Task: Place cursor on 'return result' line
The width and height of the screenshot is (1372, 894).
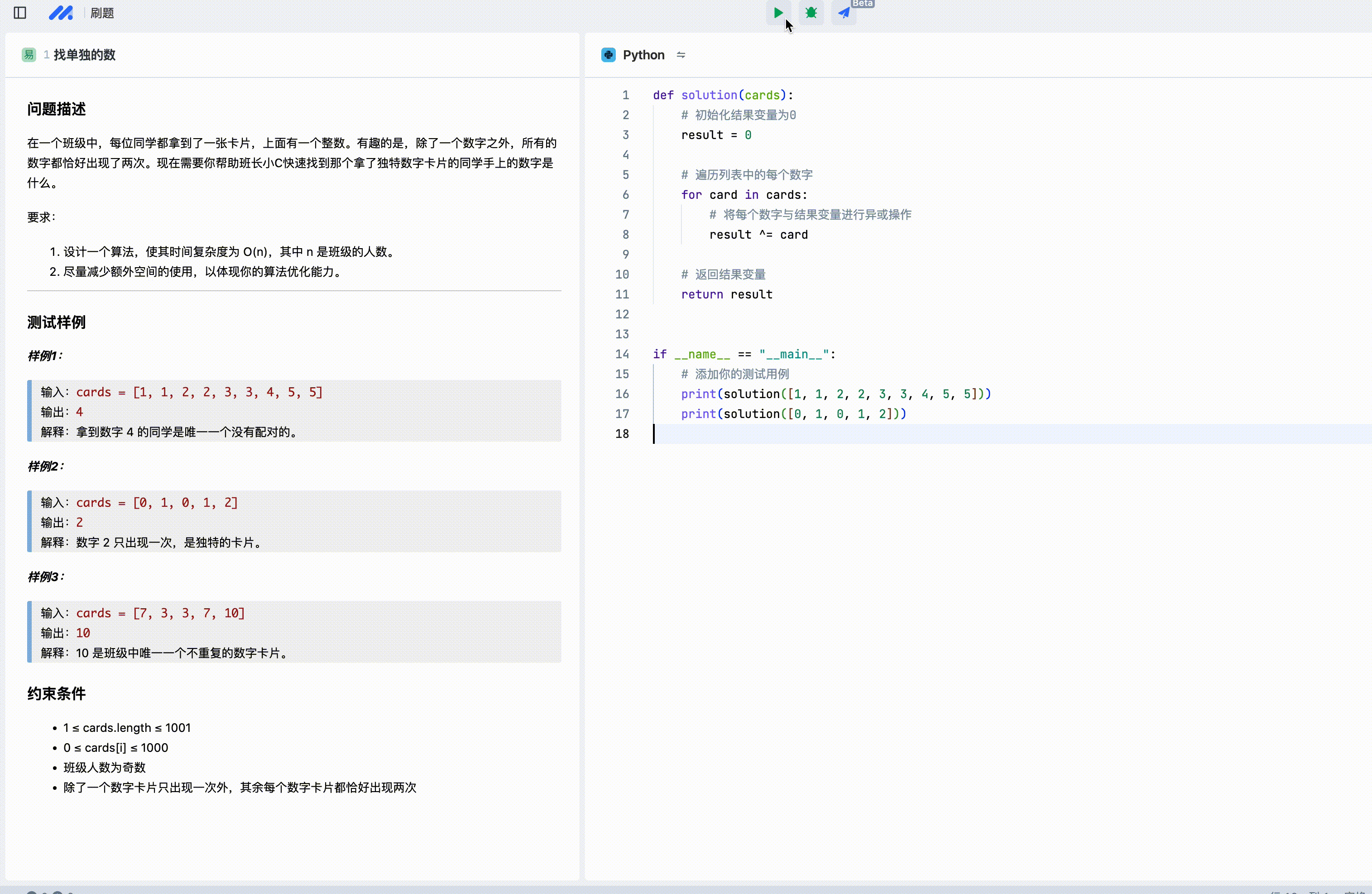Action: point(726,294)
